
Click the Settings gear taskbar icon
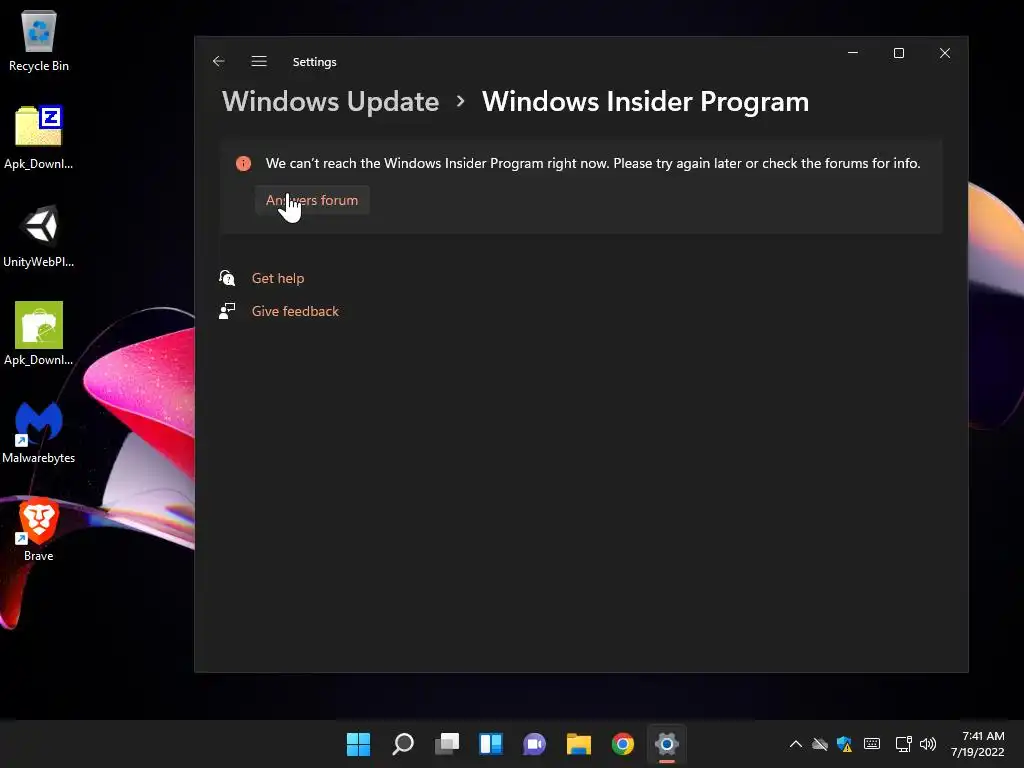[x=667, y=744]
